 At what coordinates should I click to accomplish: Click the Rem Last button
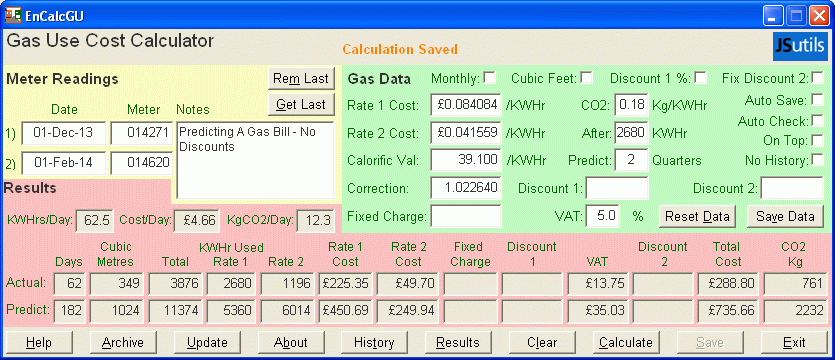301,78
